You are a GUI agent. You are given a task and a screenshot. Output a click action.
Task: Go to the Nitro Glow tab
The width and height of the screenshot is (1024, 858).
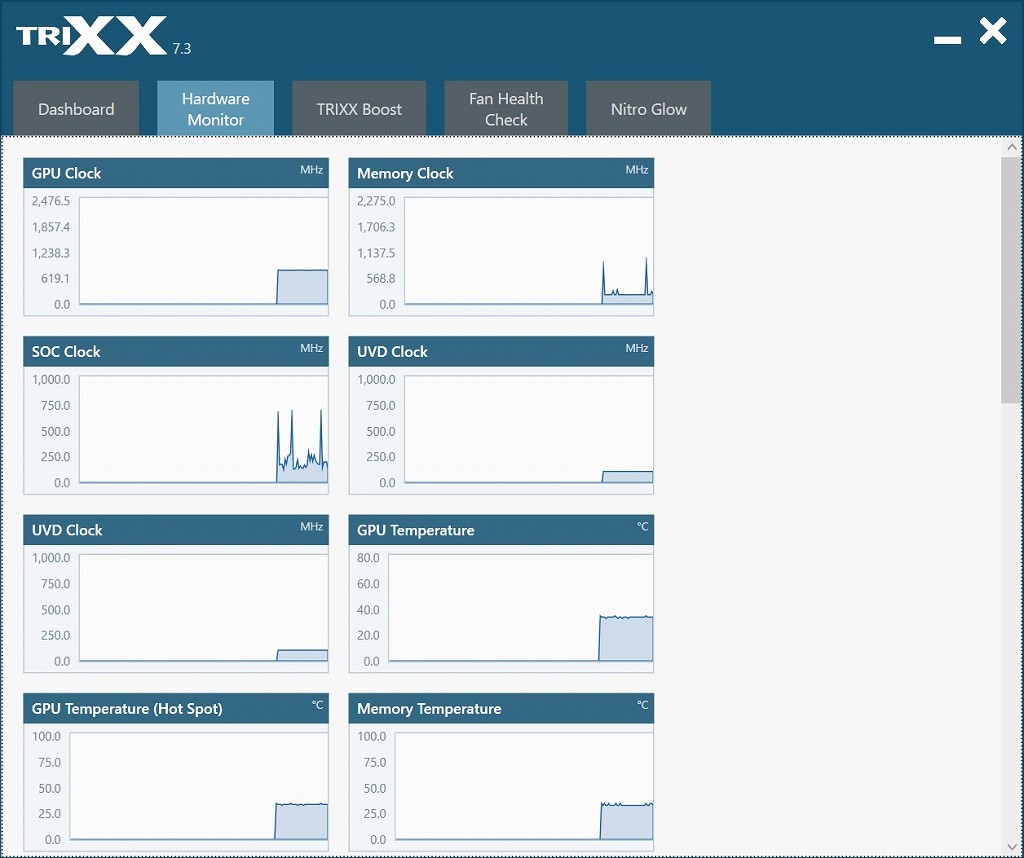(x=648, y=109)
